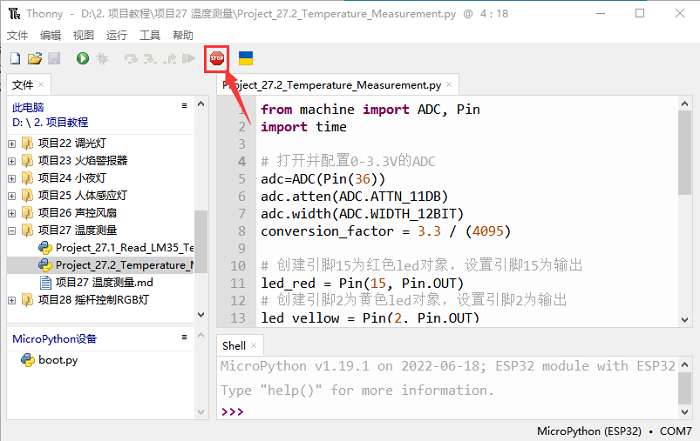Open boot.py on the MicroPython device
Image resolution: width=700 pixels, height=441 pixels.
58,360
